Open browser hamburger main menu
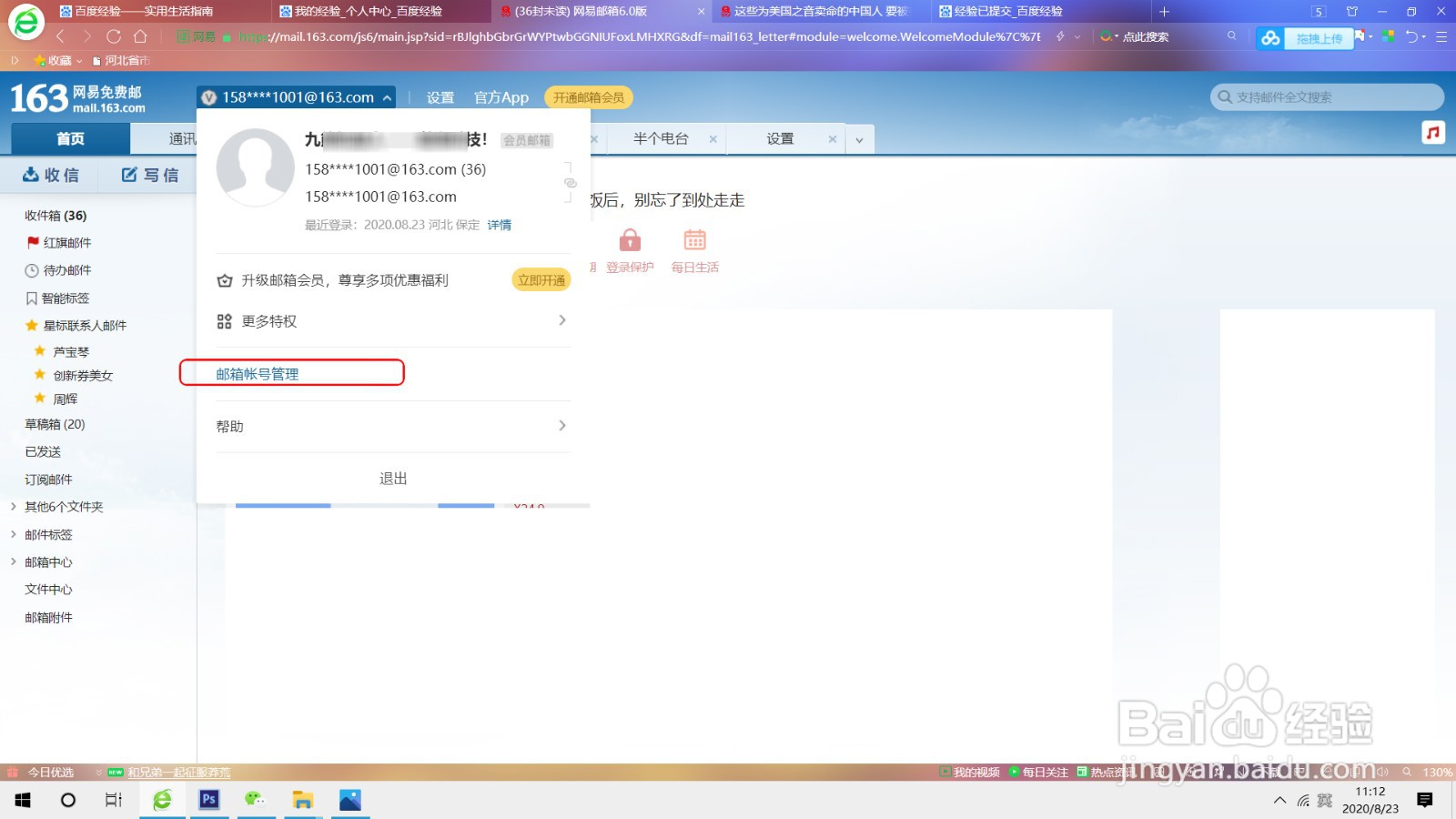Viewport: 1456px width, 819px height. pos(1441,36)
